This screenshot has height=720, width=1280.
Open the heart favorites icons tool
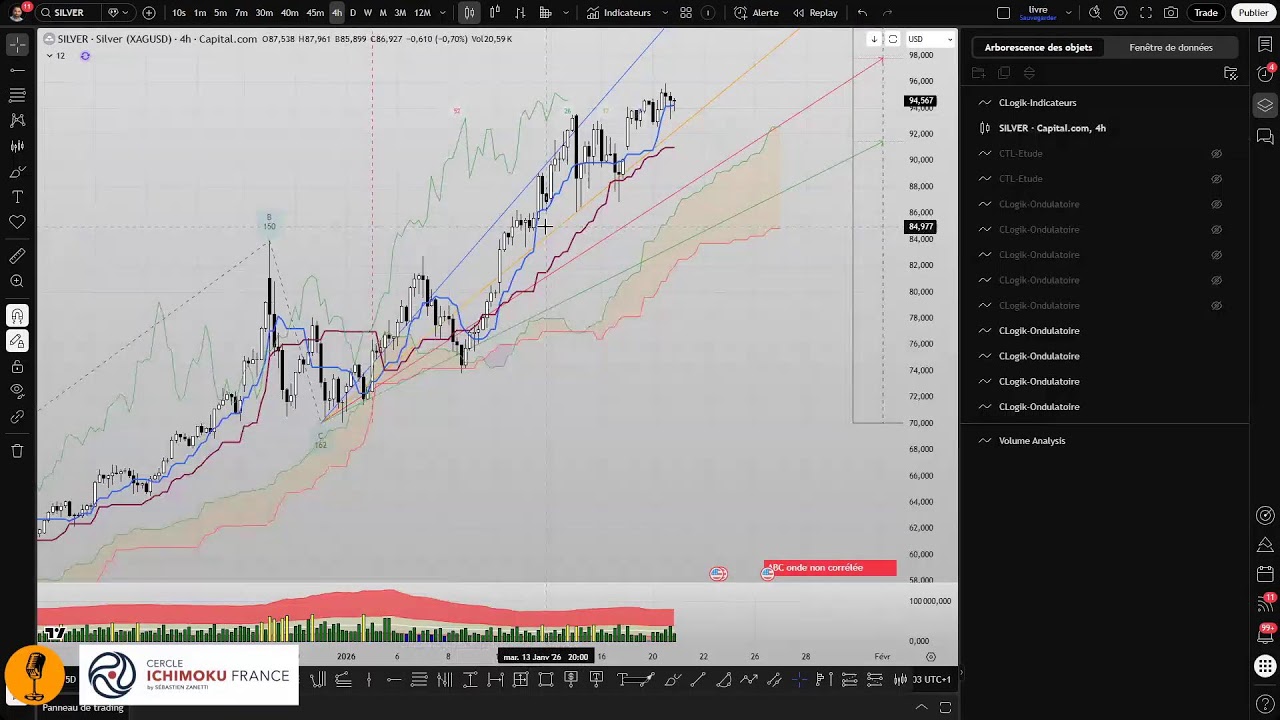pyautogui.click(x=17, y=222)
